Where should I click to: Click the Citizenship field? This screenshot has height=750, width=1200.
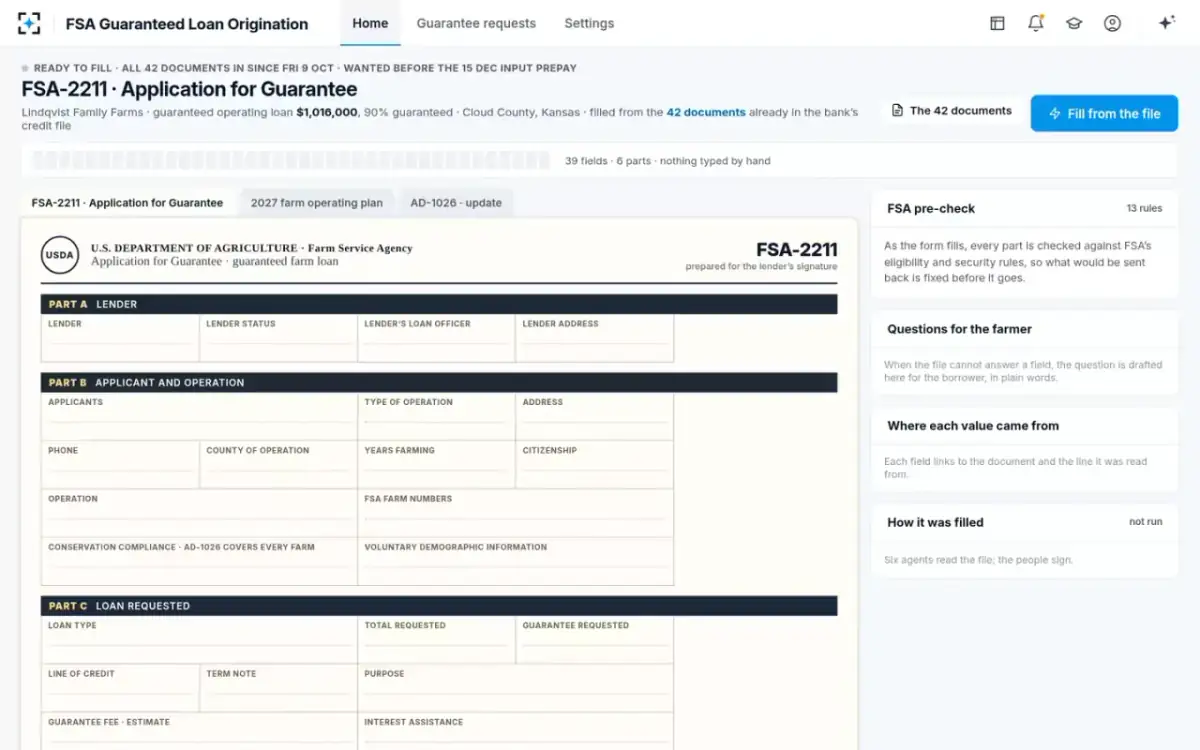coord(594,465)
